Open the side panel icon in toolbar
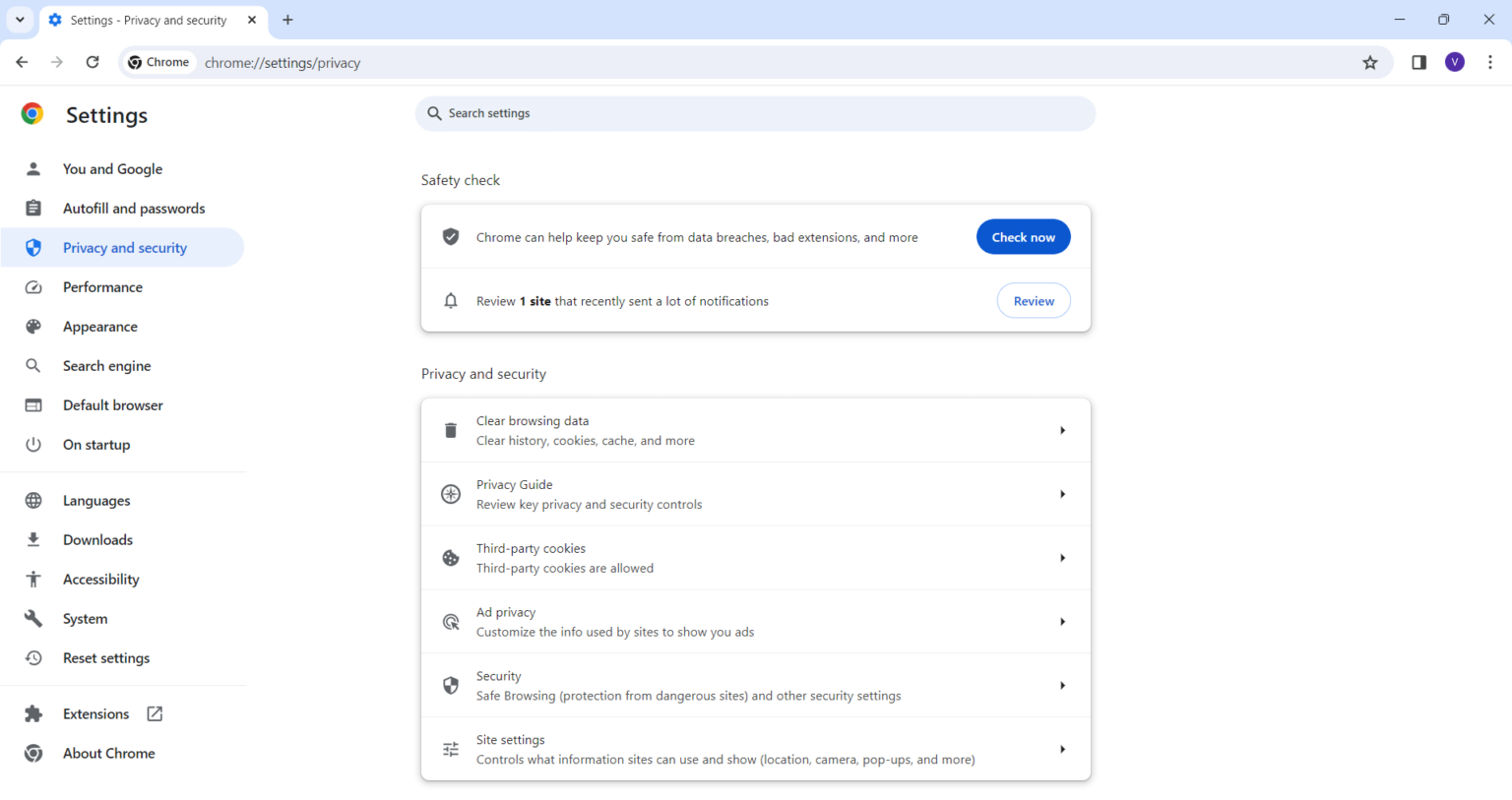Viewport: 1512px width, 800px height. pyautogui.click(x=1418, y=62)
